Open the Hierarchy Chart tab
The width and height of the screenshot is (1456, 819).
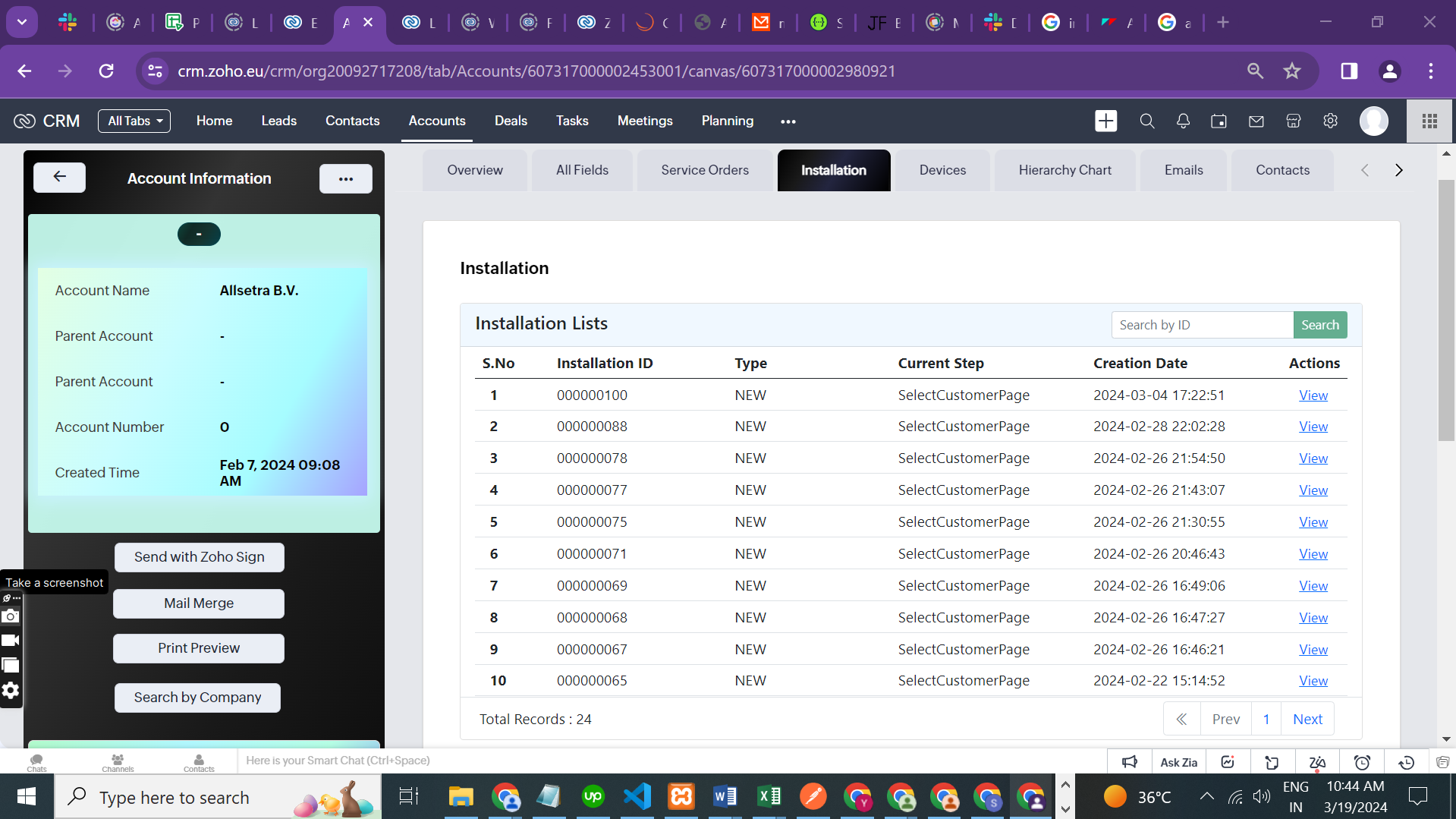pos(1064,170)
